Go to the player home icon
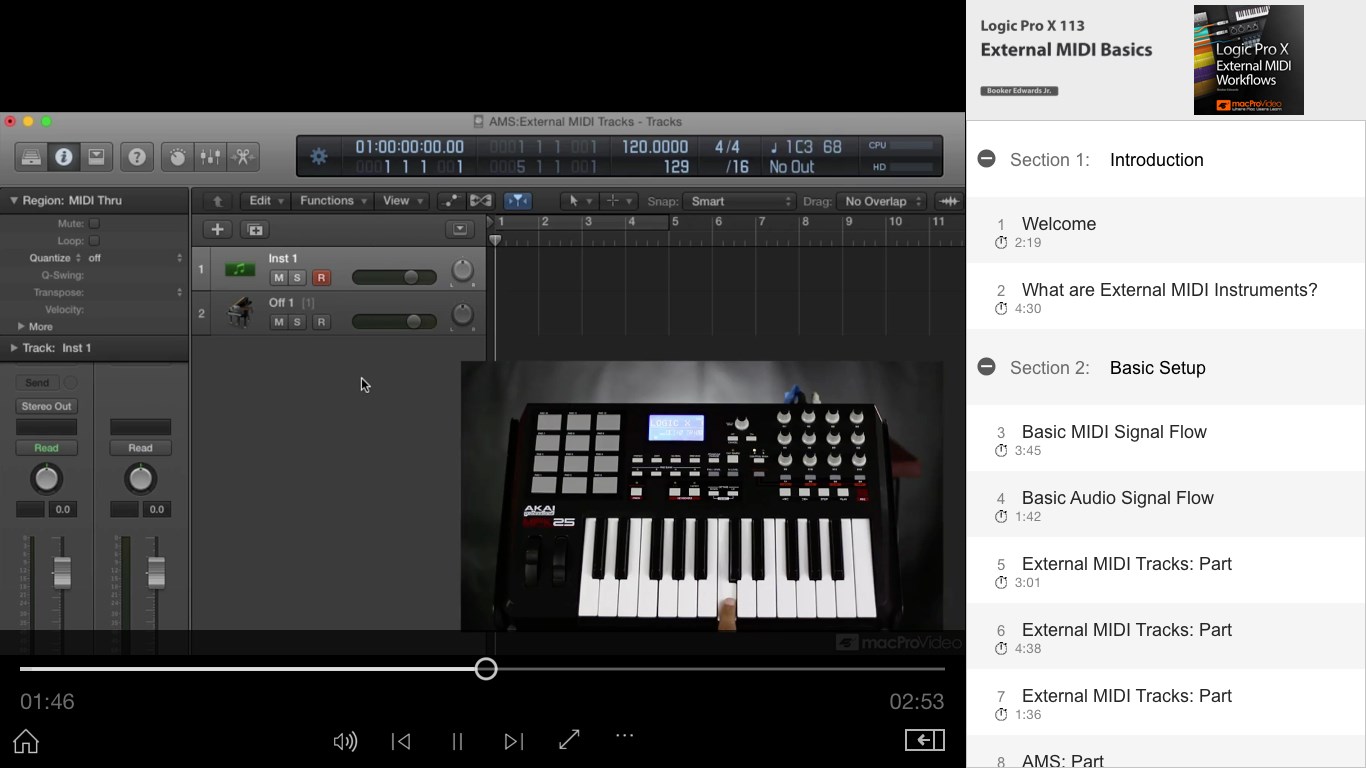 point(26,741)
